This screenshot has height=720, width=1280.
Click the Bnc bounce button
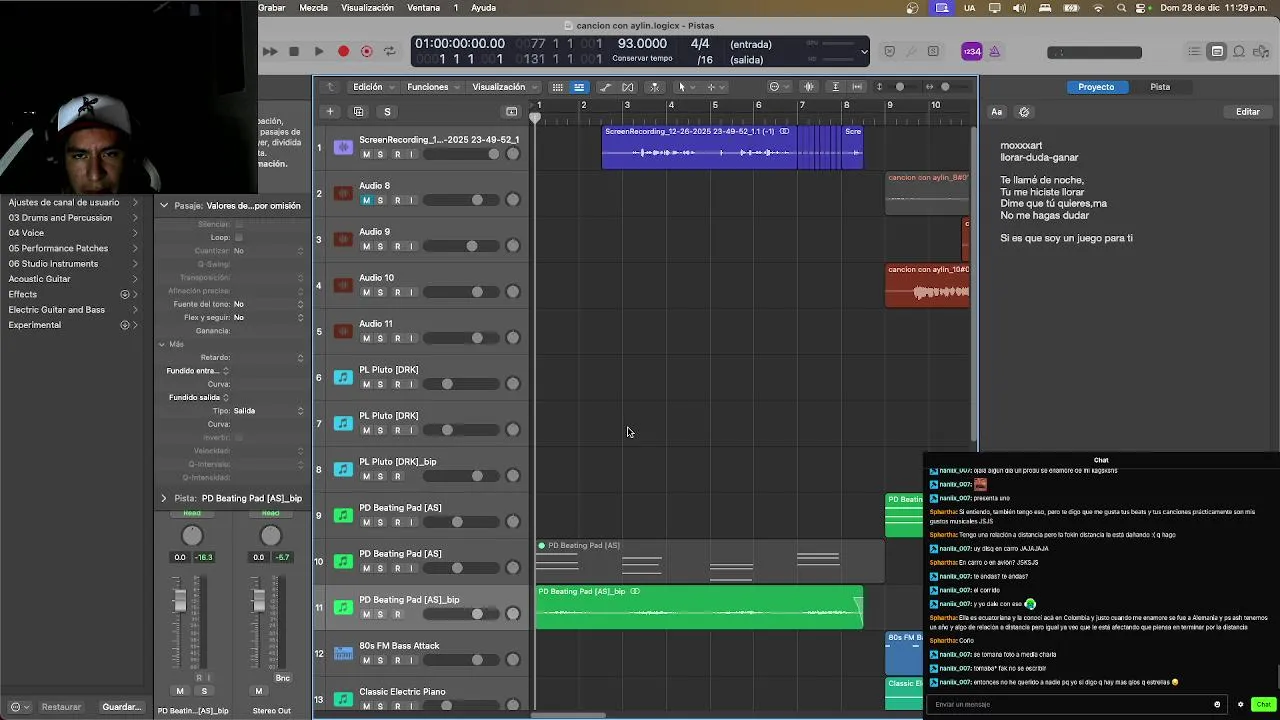(283, 678)
